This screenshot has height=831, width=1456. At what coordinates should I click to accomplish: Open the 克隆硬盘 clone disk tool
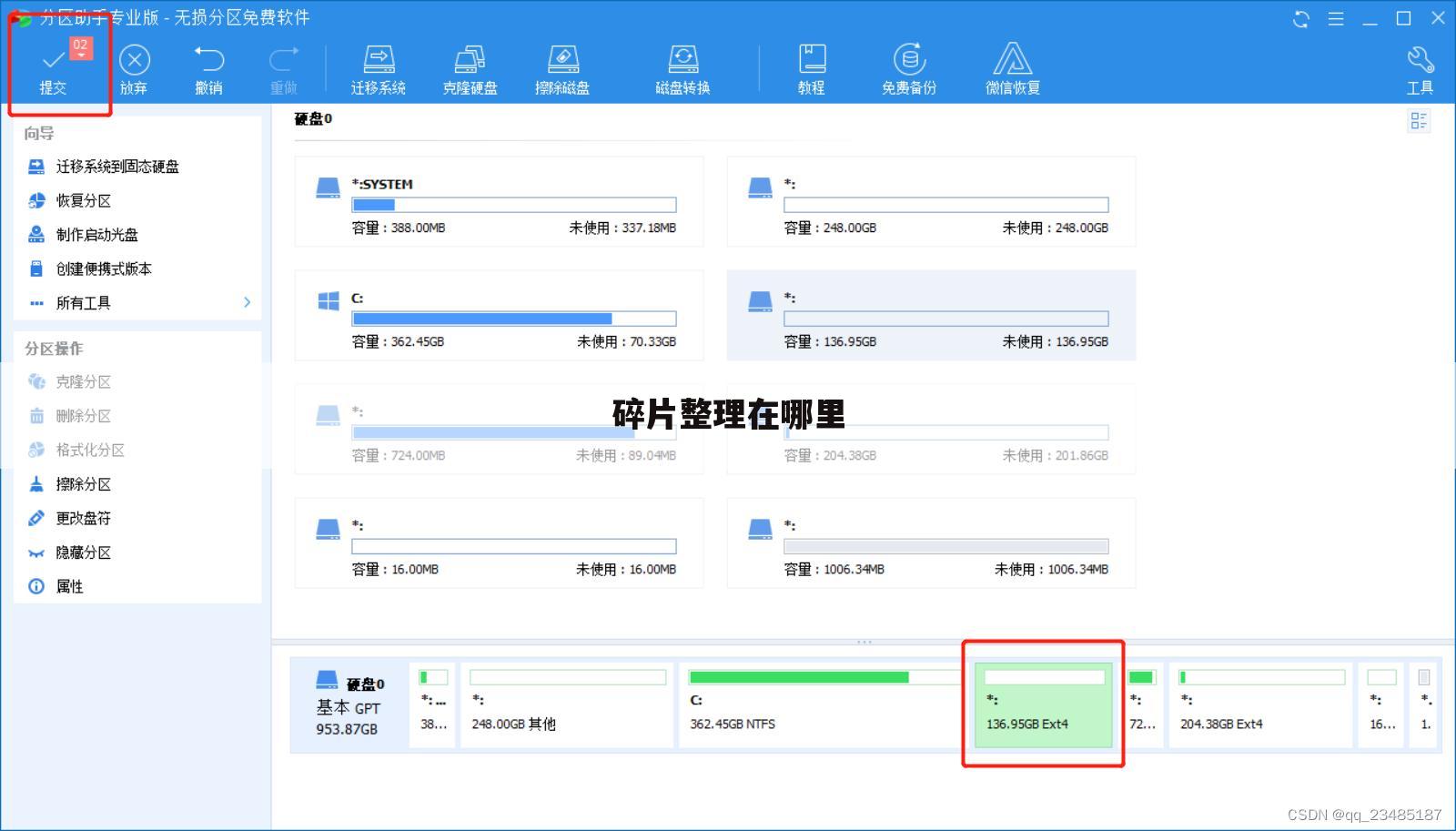470,60
